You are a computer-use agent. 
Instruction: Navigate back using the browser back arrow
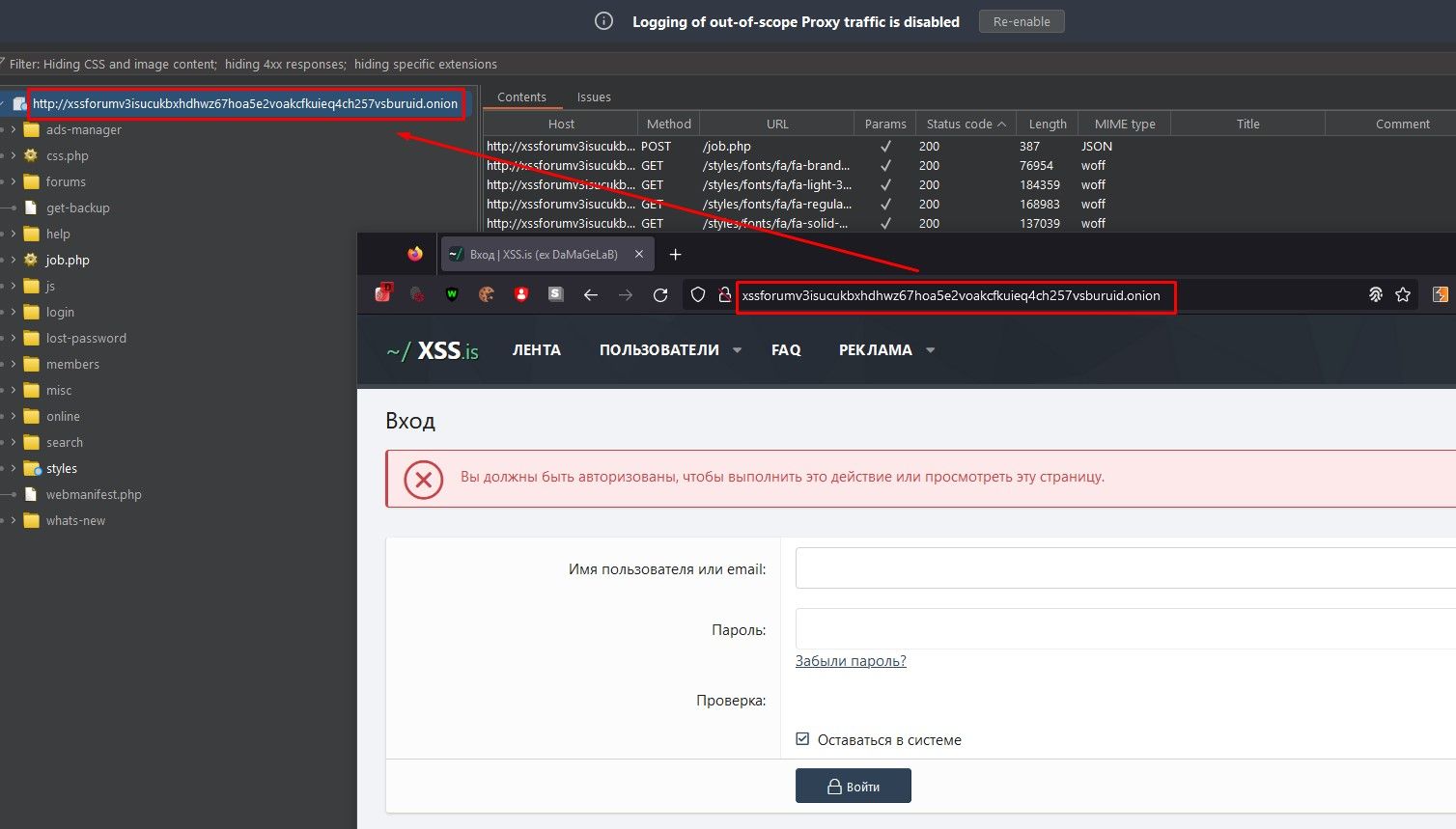click(x=591, y=294)
